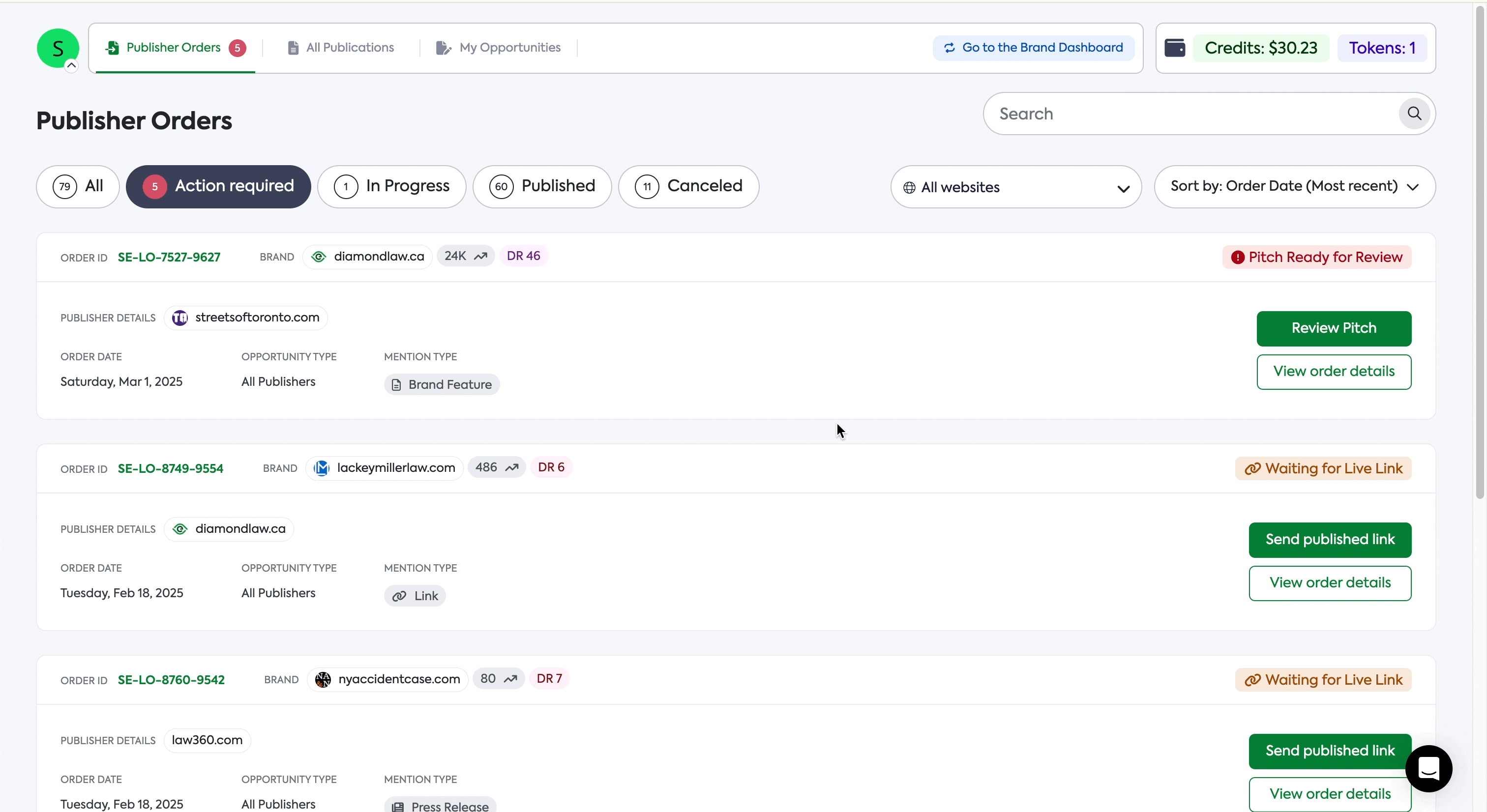Viewport: 1487px width, 812px height.
Task: Click the page vertical scrollbar
Action: coord(1480,251)
